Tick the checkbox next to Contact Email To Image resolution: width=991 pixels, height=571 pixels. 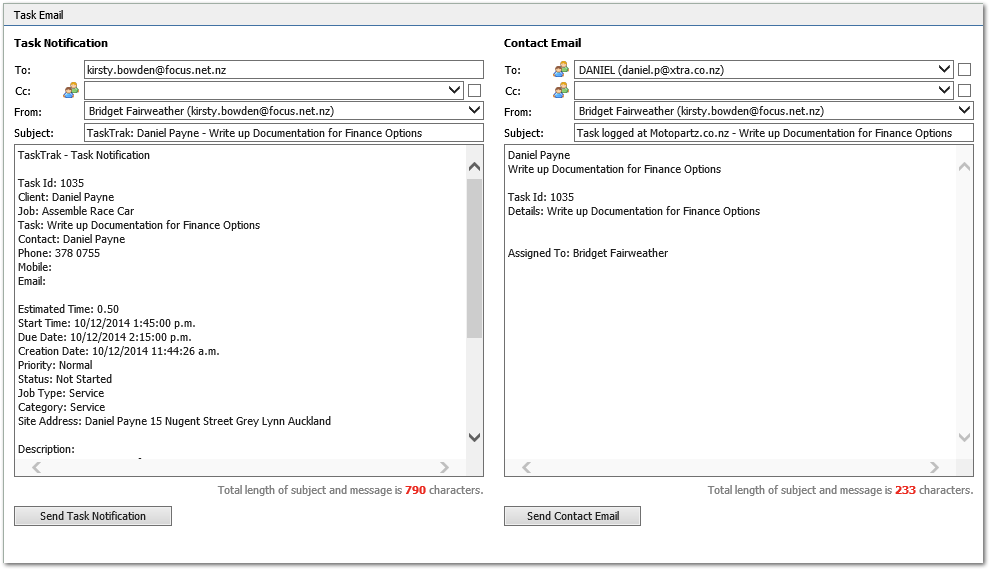tap(964, 70)
